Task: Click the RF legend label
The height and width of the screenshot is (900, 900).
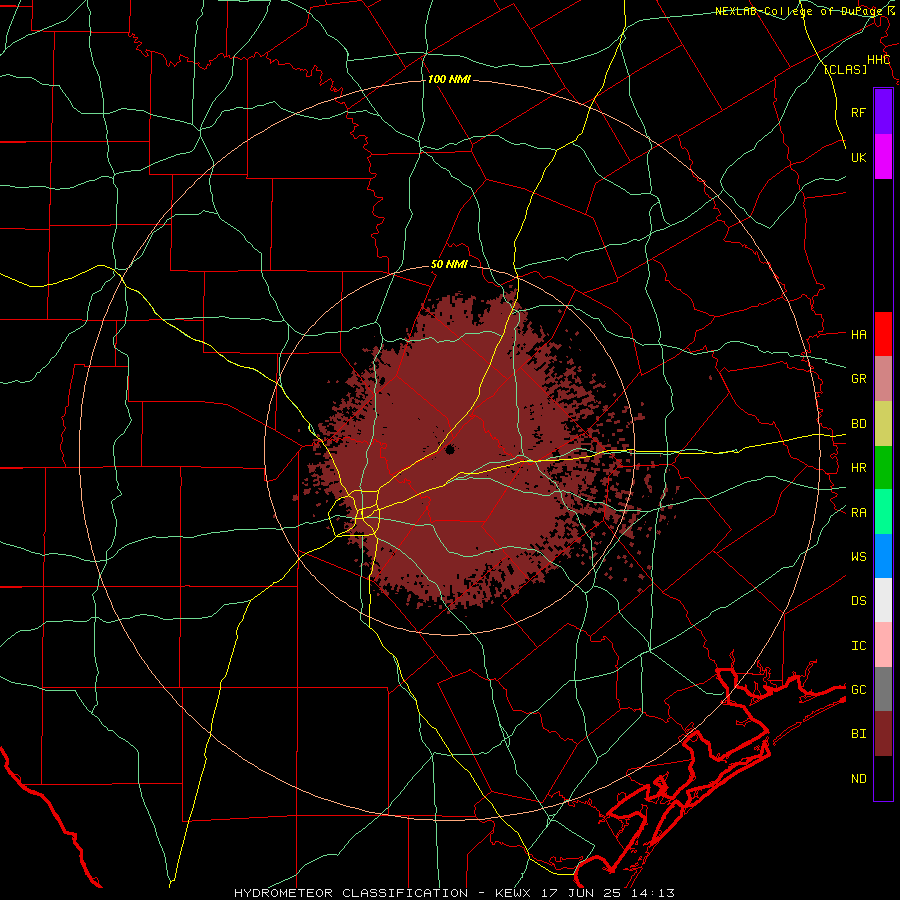Action: 858,112
